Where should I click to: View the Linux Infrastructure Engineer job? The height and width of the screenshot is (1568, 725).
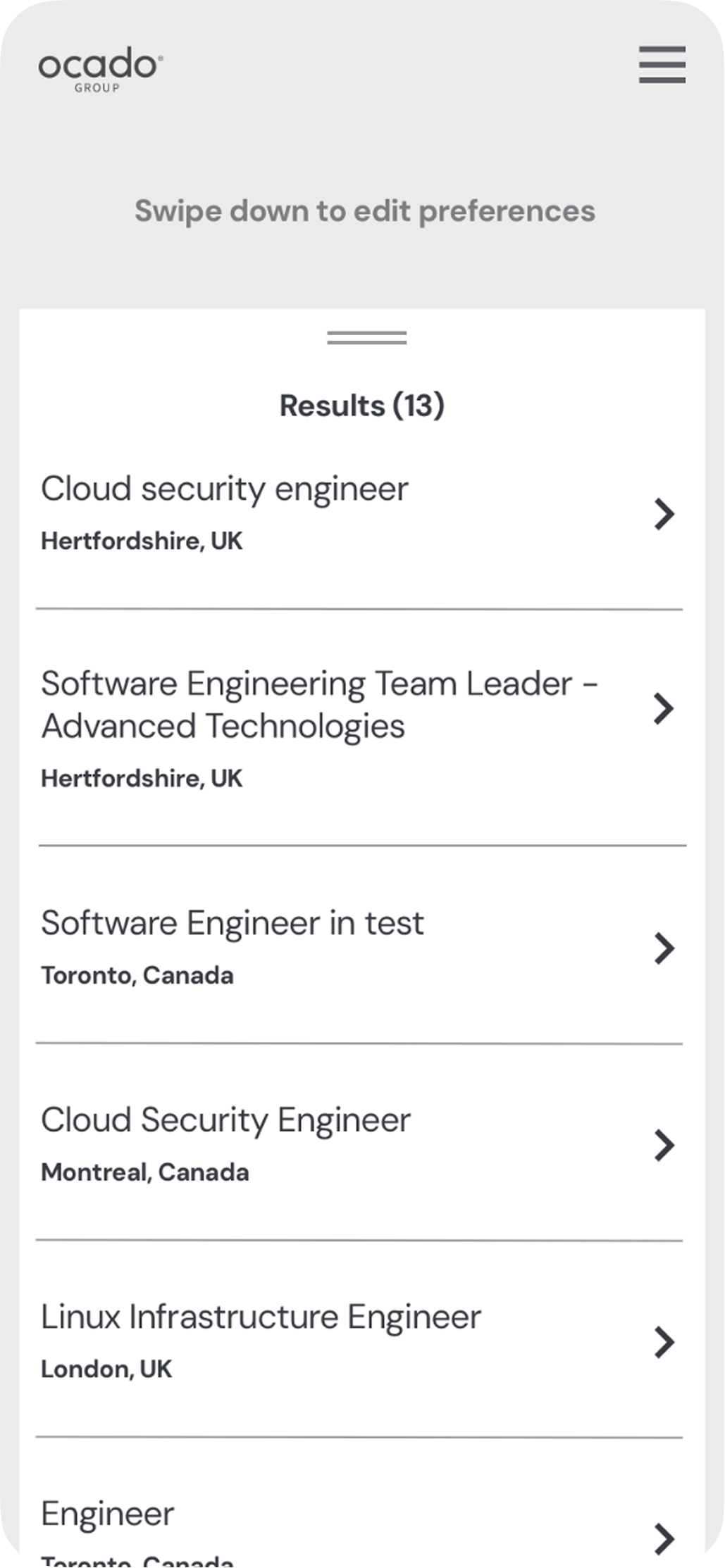click(x=261, y=1317)
